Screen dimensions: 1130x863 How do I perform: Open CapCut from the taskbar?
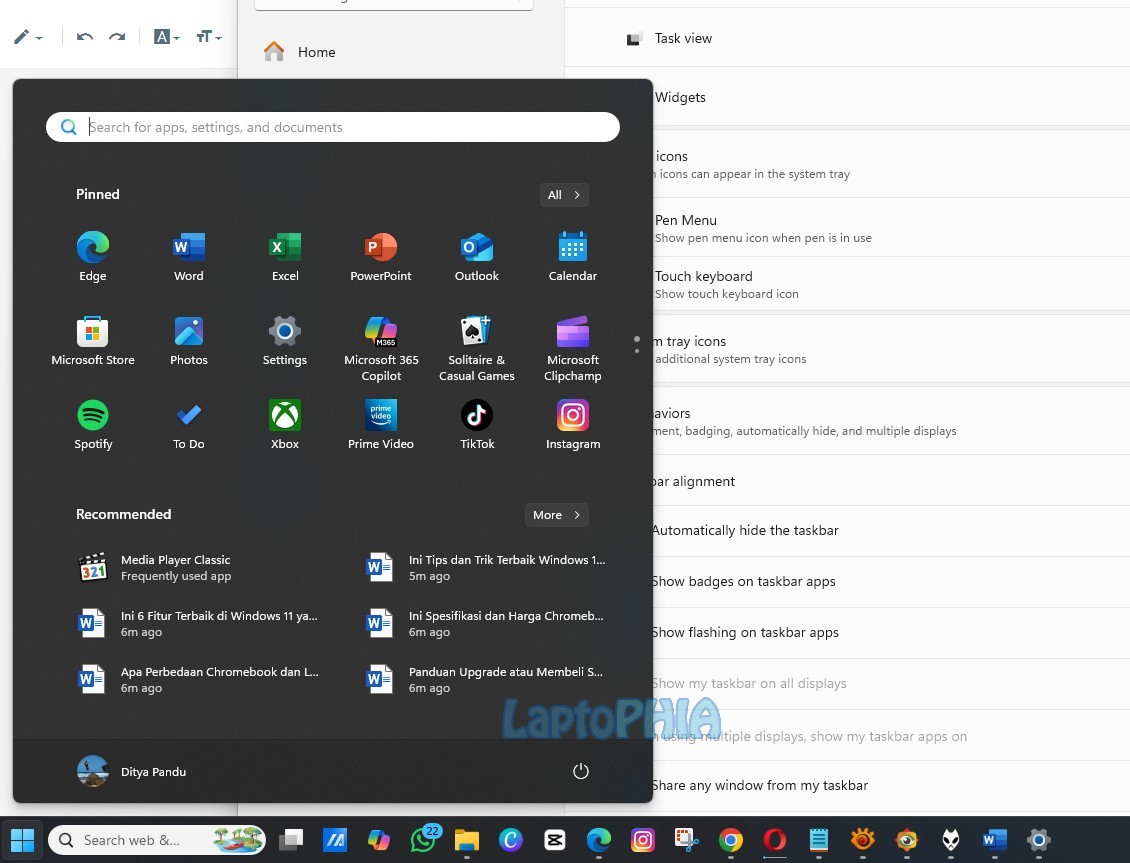click(x=555, y=840)
